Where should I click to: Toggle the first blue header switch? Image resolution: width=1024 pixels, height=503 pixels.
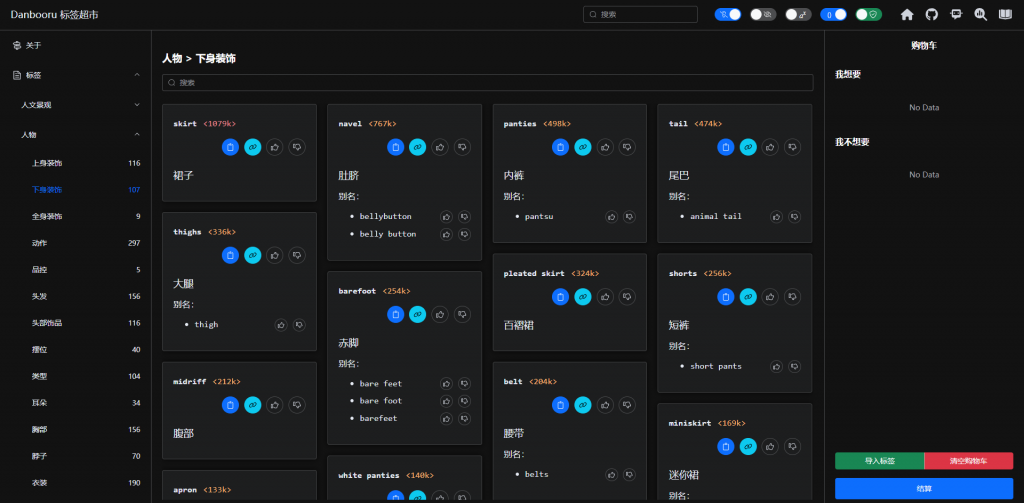(x=728, y=14)
